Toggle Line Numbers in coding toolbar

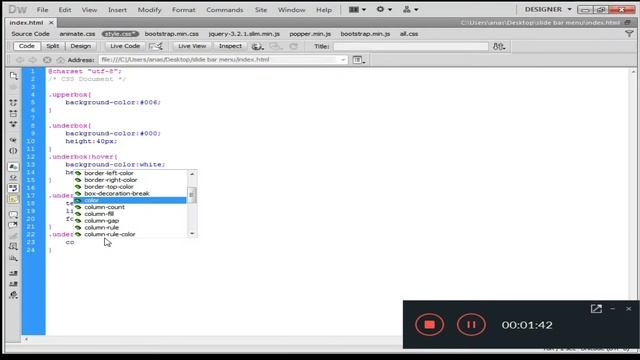click(13, 167)
